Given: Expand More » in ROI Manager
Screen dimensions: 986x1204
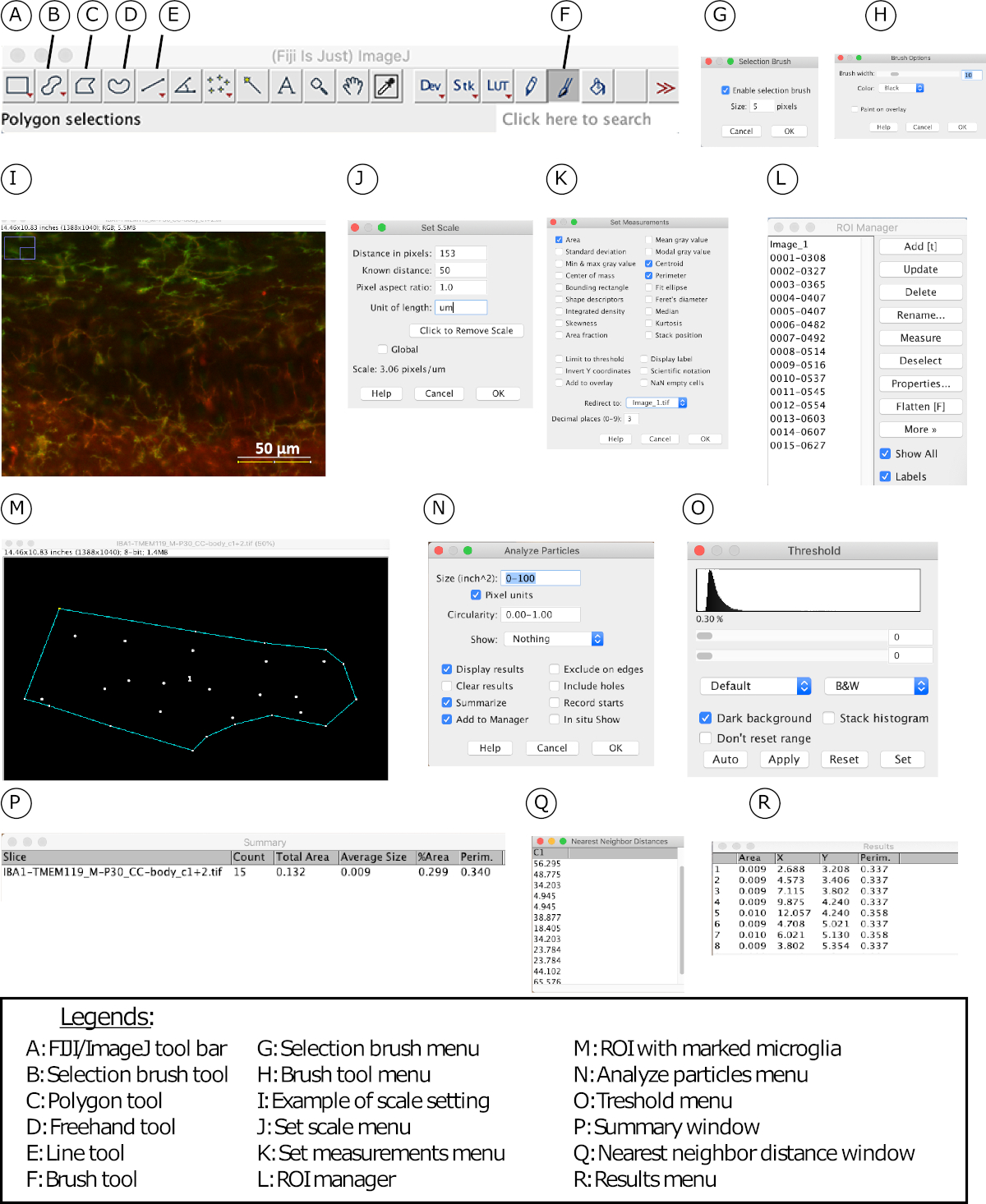Looking at the screenshot, I should [x=920, y=430].
